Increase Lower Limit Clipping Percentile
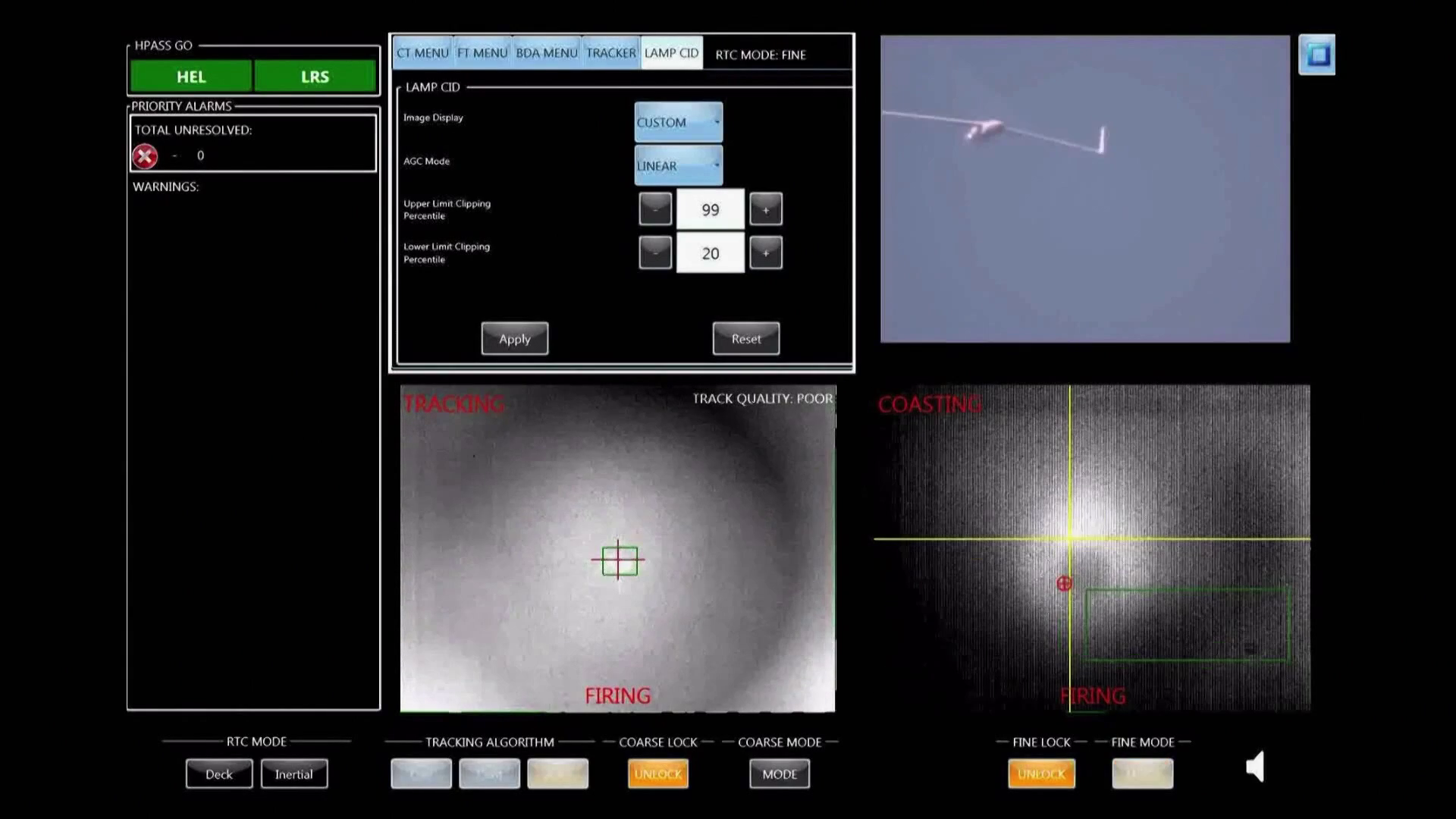The width and height of the screenshot is (1456, 819). pos(766,253)
